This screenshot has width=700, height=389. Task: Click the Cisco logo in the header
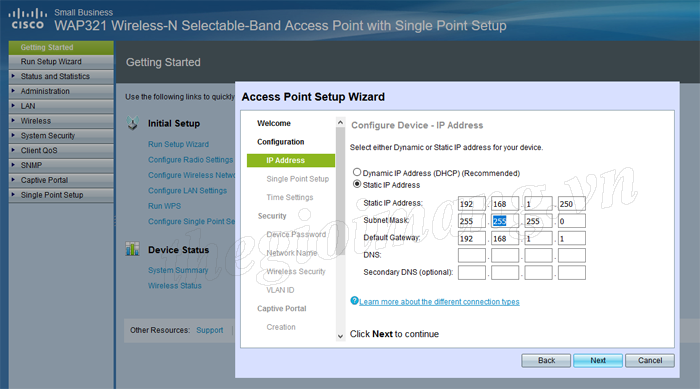[x=28, y=19]
